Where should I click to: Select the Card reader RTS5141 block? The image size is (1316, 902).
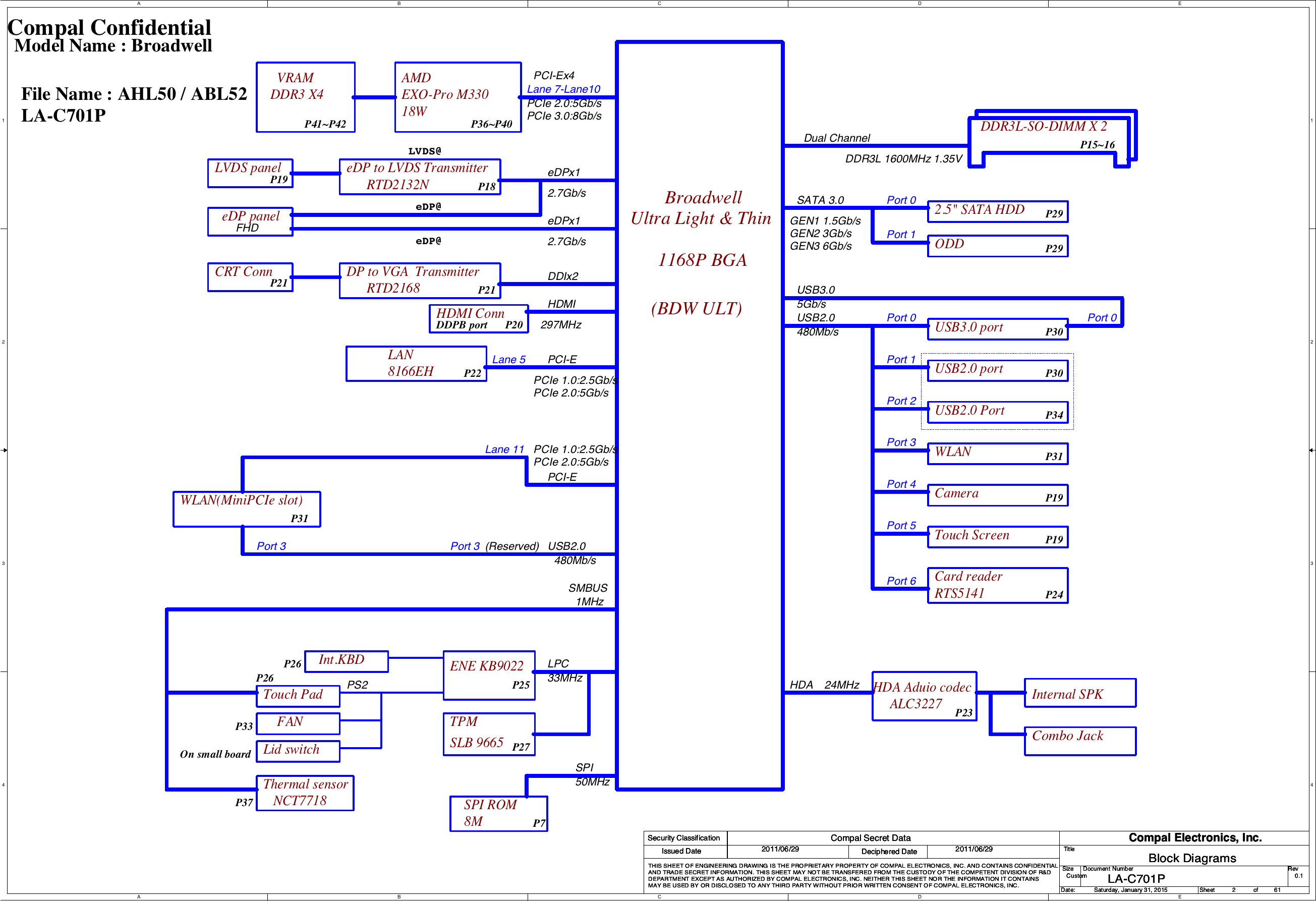coord(997,585)
